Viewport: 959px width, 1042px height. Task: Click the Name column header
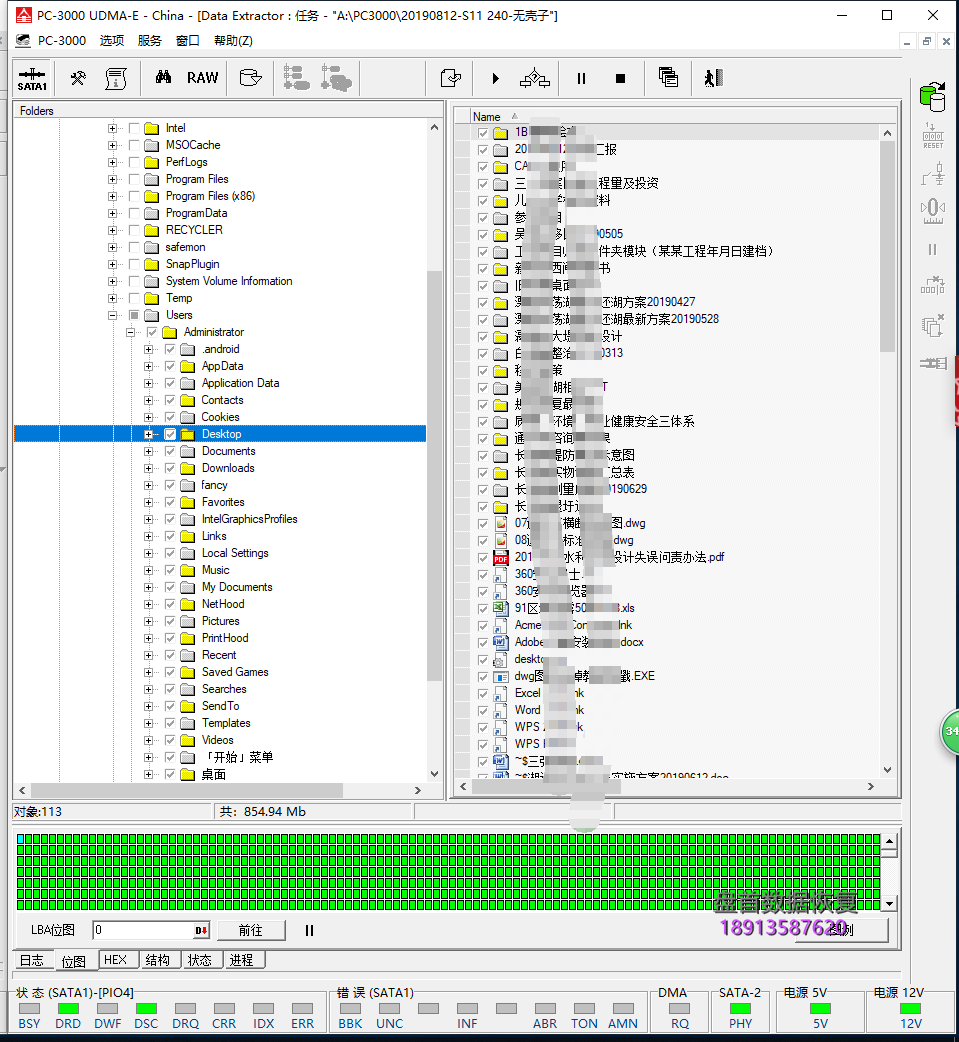pos(487,117)
